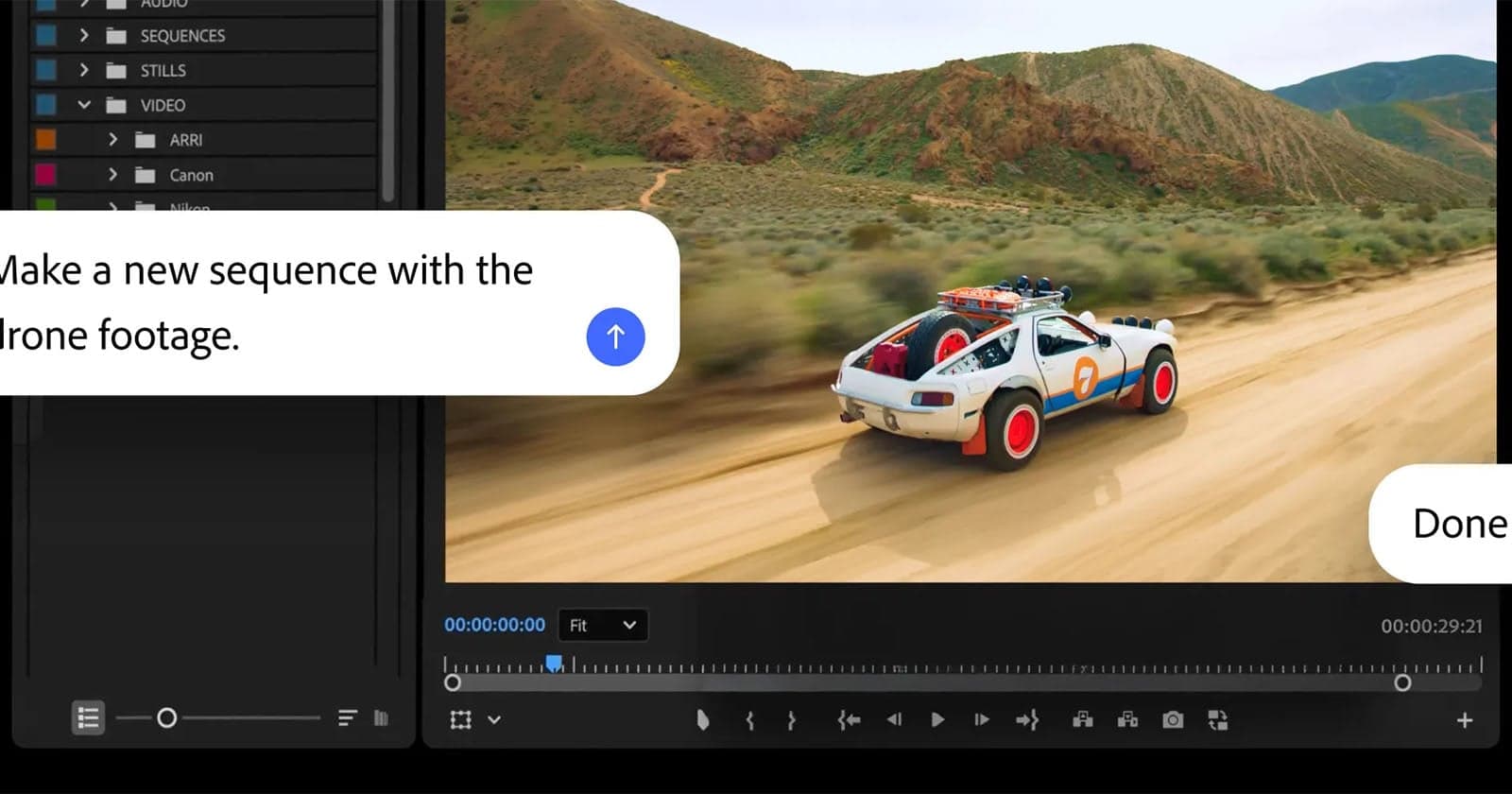The height and width of the screenshot is (794, 1512).
Task: Click the Go to In button
Action: click(849, 720)
